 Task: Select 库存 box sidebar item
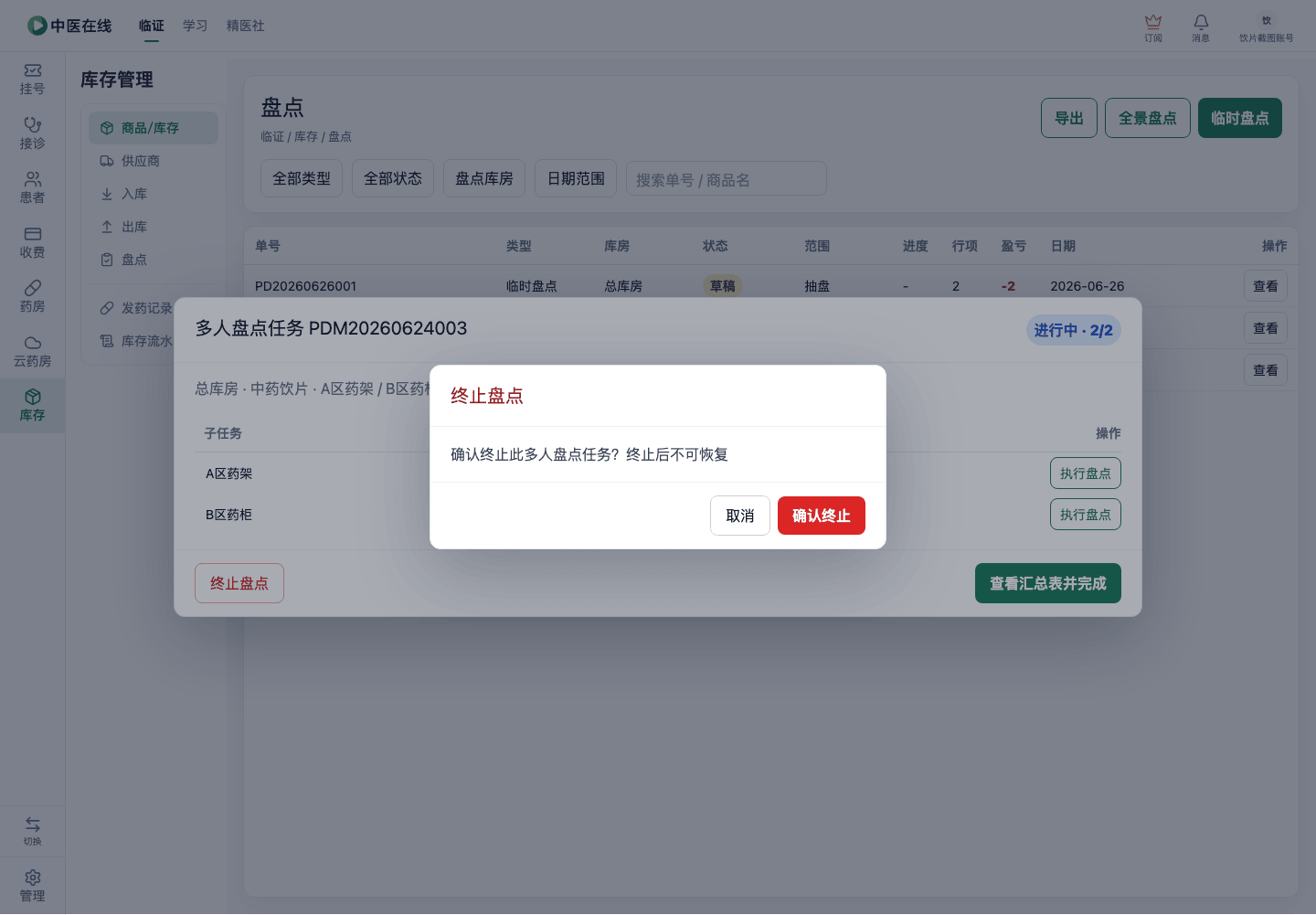coord(32,406)
